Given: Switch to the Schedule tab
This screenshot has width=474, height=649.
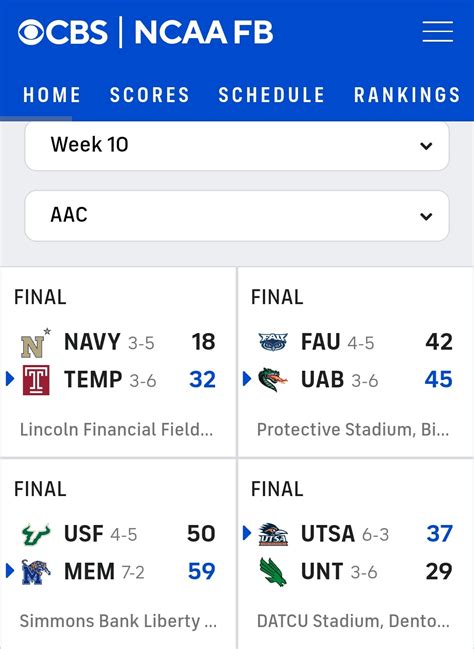Looking at the screenshot, I should (272, 95).
